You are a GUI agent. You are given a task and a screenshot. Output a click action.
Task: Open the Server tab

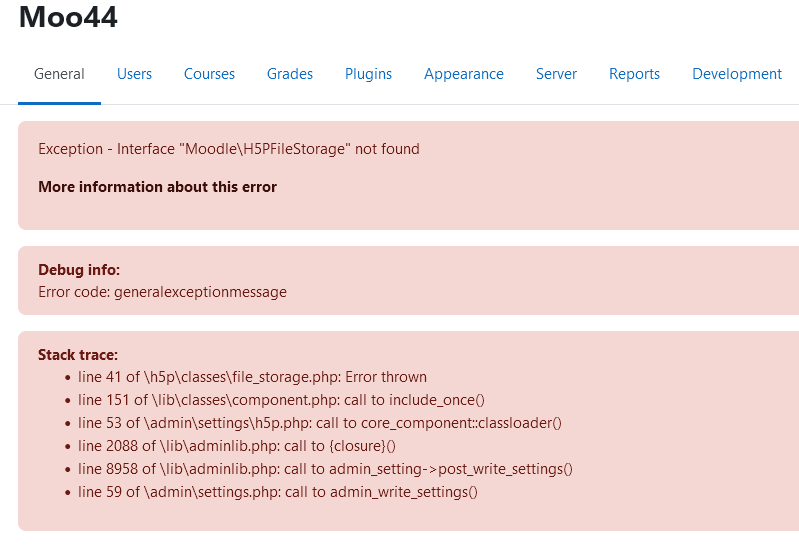pyautogui.click(x=556, y=74)
